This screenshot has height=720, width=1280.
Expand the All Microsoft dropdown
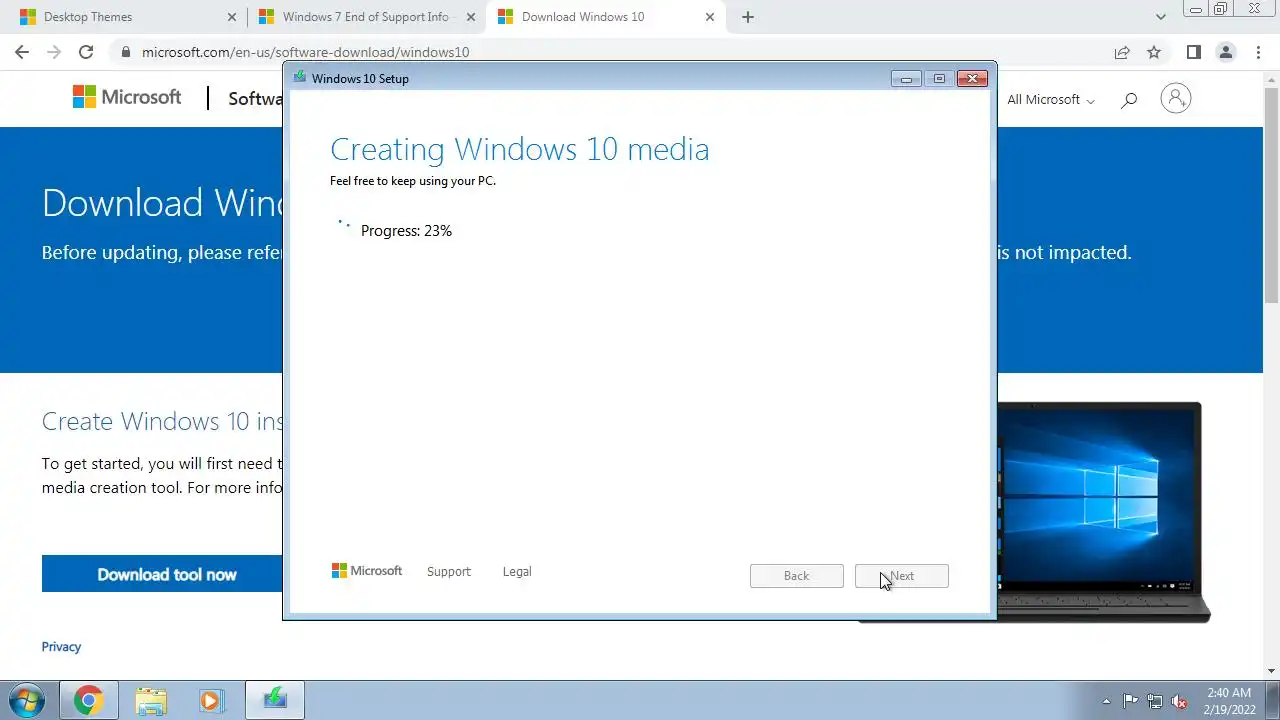(1051, 99)
